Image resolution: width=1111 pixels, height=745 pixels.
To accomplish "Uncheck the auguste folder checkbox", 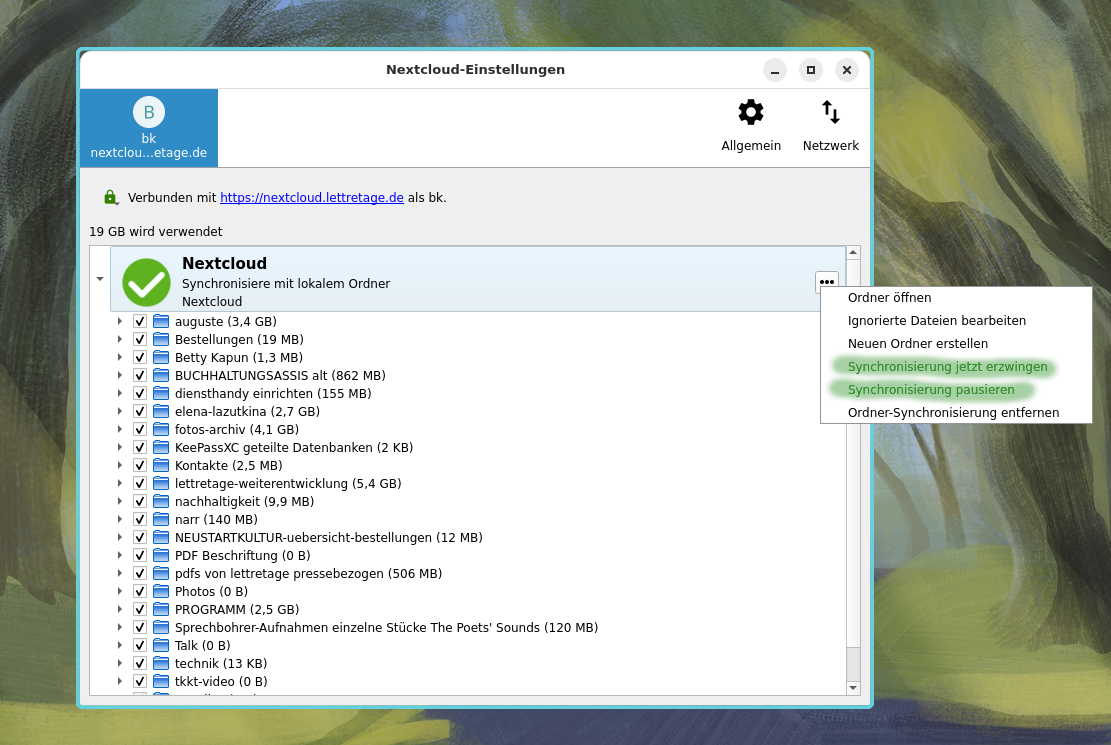I will tap(140, 321).
